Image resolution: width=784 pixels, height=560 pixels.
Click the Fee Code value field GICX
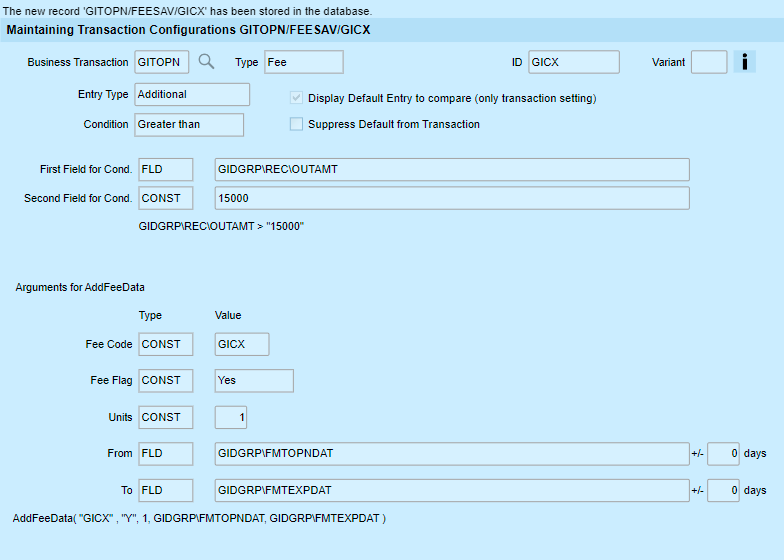coord(242,344)
